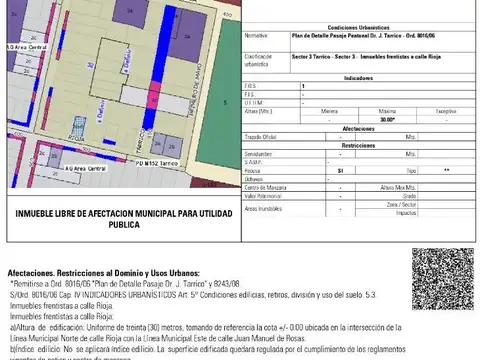480x360 pixels.
Task: Click the Centro de Manzana row
Action: (359, 188)
